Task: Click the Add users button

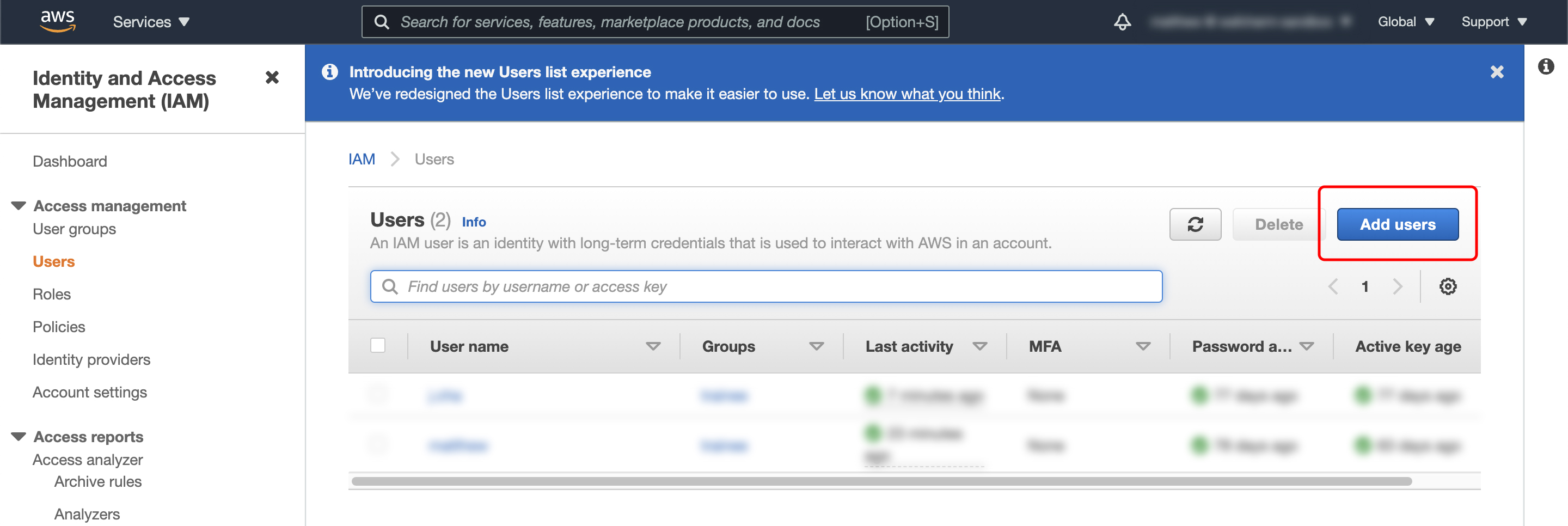Action: [x=1397, y=224]
